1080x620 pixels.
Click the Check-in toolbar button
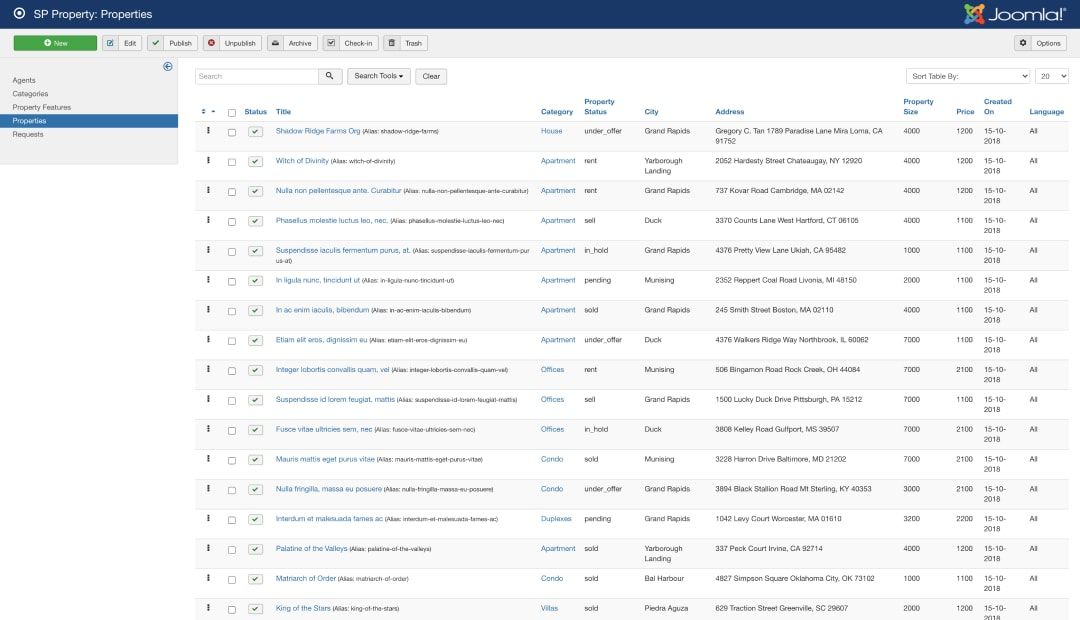click(351, 43)
